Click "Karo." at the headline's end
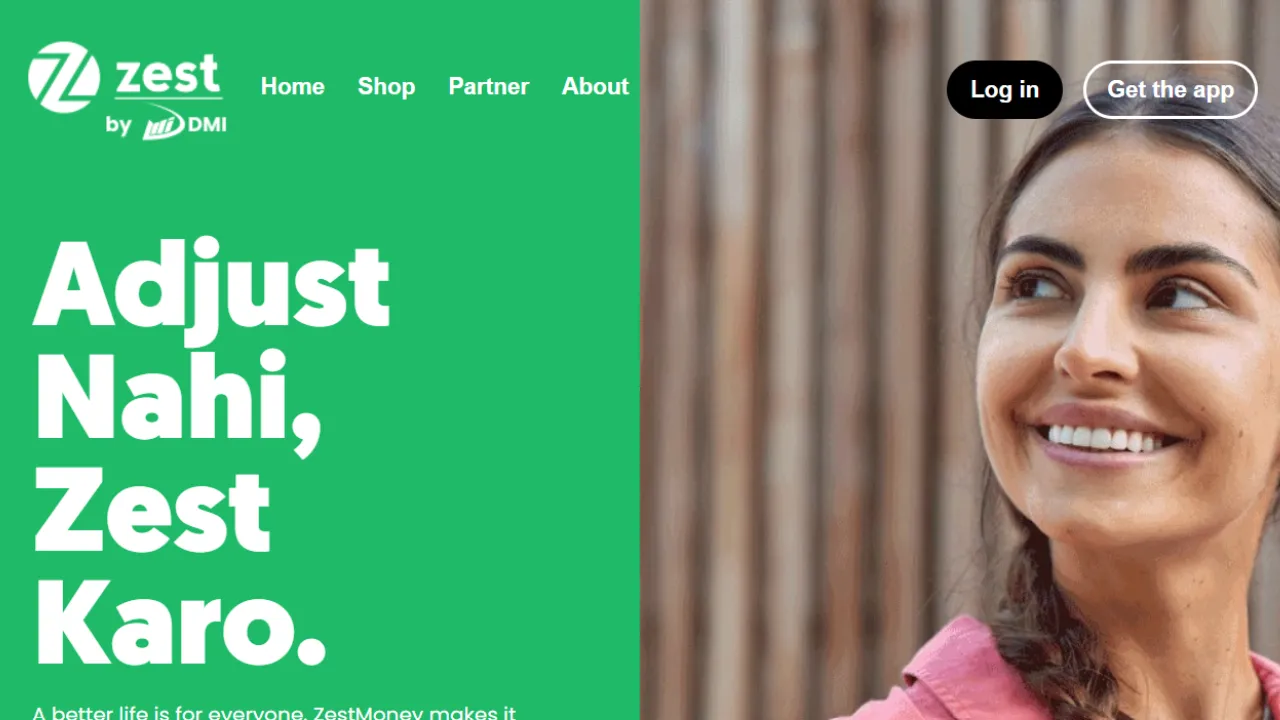The width and height of the screenshot is (1280, 720). coord(180,620)
